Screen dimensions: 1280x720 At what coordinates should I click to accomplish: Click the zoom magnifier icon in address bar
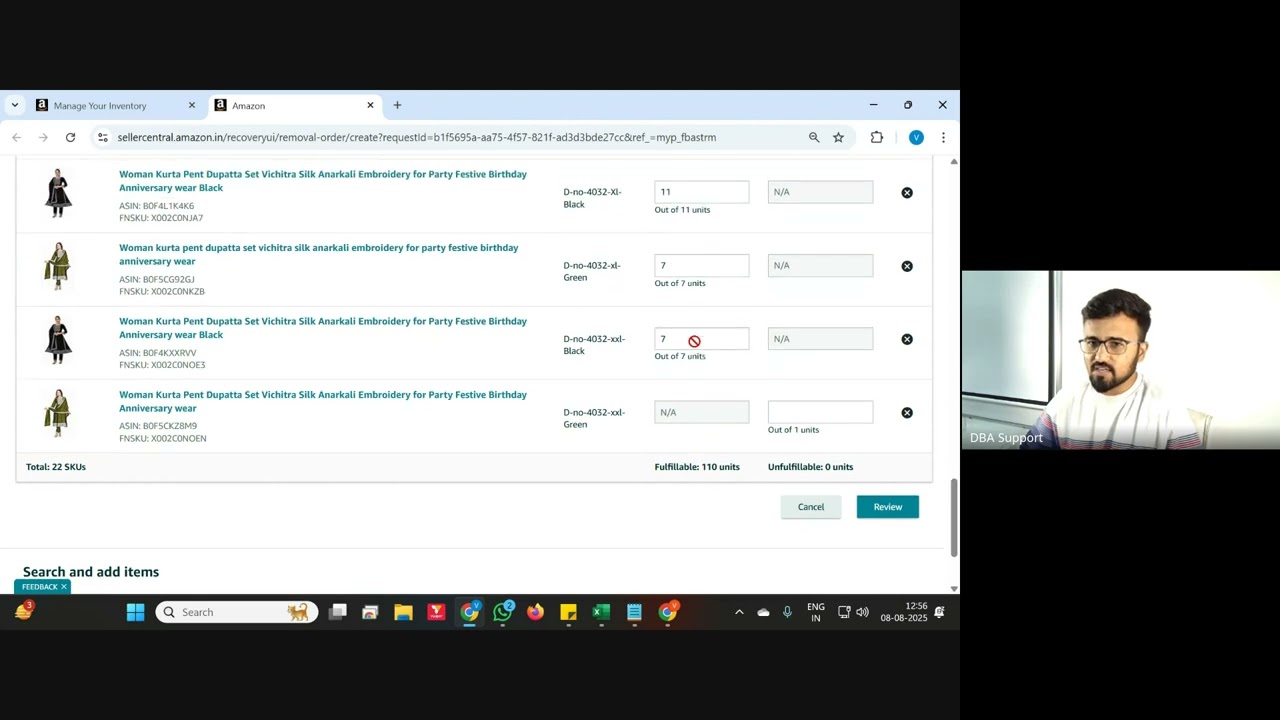pyautogui.click(x=814, y=137)
